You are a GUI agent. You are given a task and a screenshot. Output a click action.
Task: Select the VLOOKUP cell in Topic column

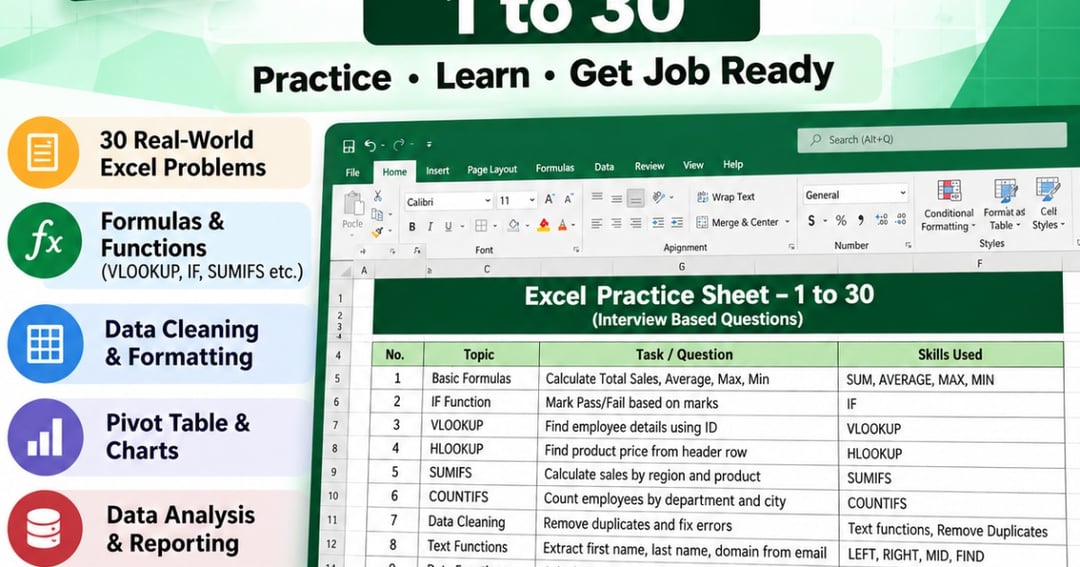click(480, 425)
